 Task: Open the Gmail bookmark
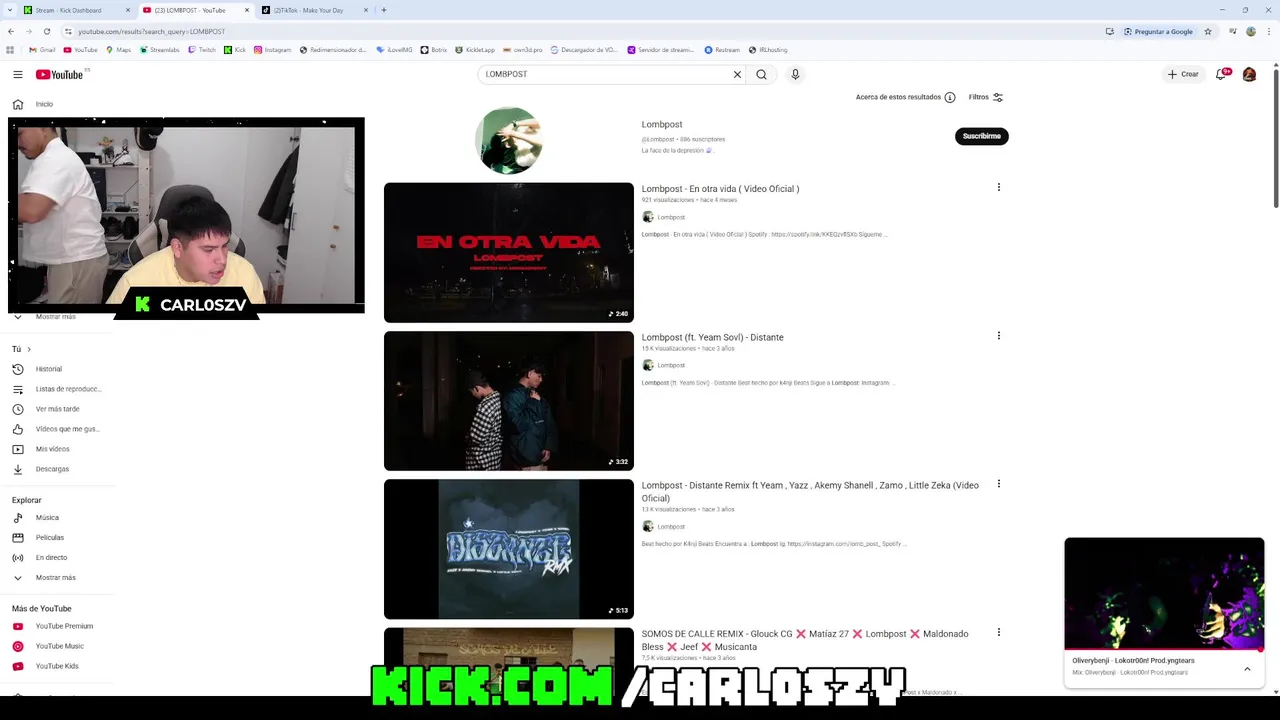tap(42, 49)
